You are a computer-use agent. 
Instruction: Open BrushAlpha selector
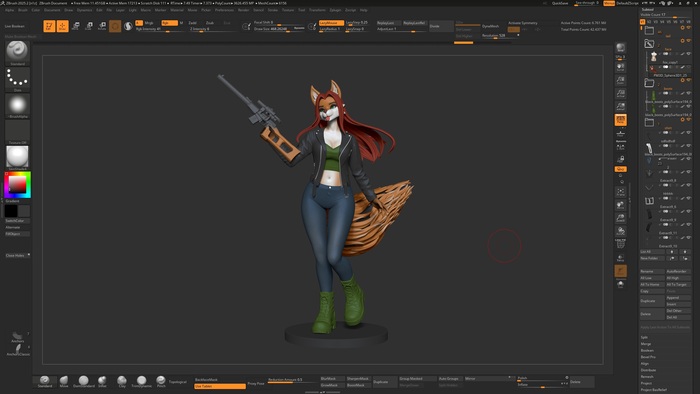(17, 105)
